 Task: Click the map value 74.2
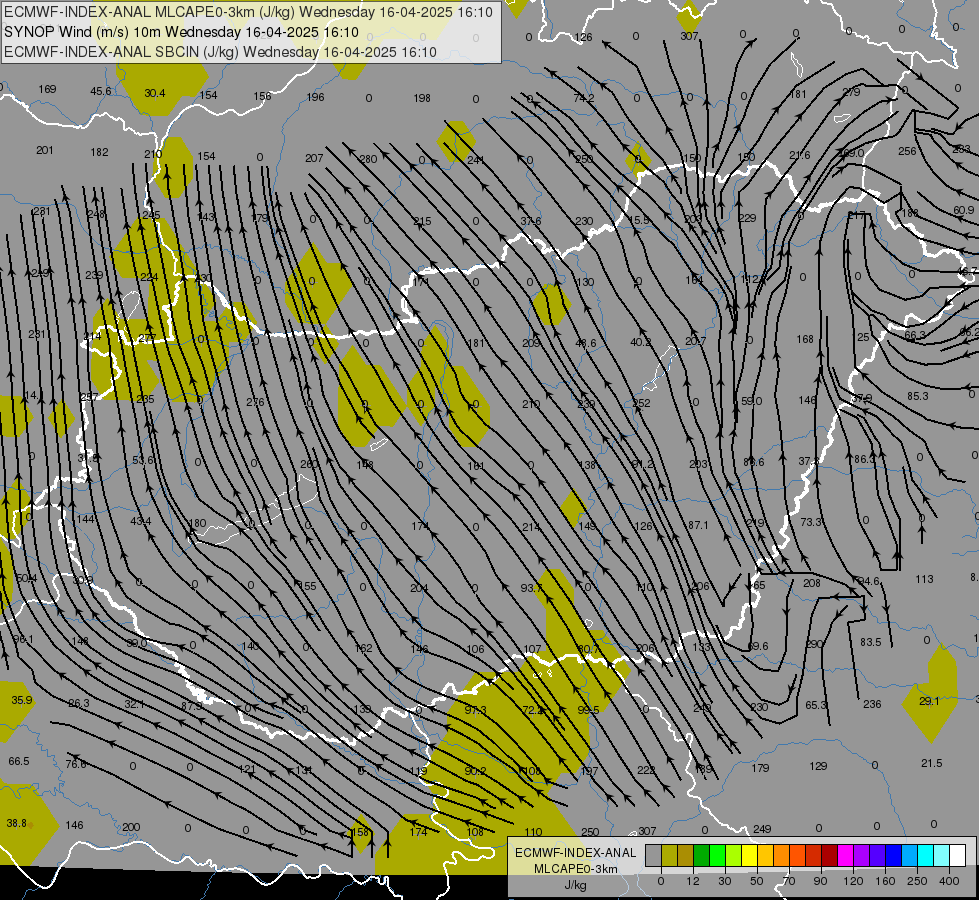click(584, 98)
